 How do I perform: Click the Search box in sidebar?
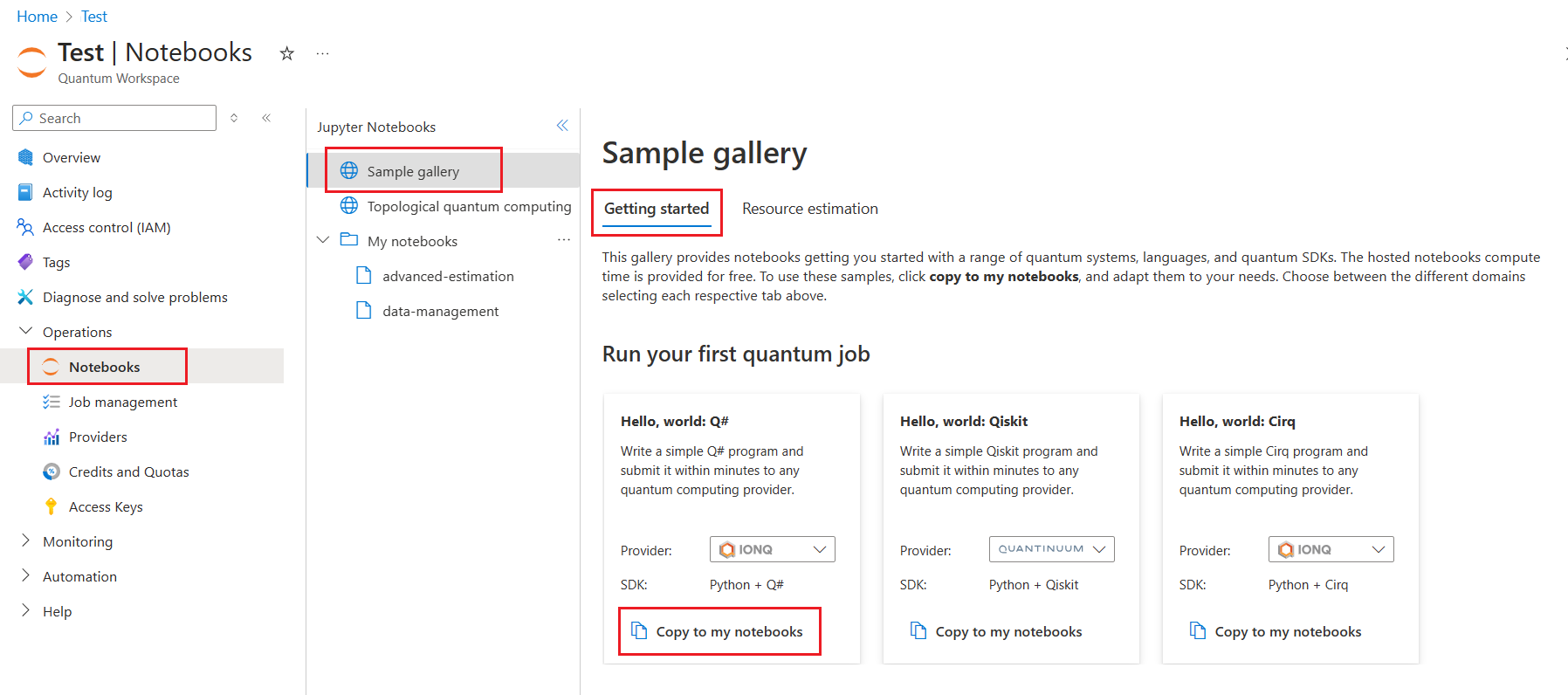[114, 118]
